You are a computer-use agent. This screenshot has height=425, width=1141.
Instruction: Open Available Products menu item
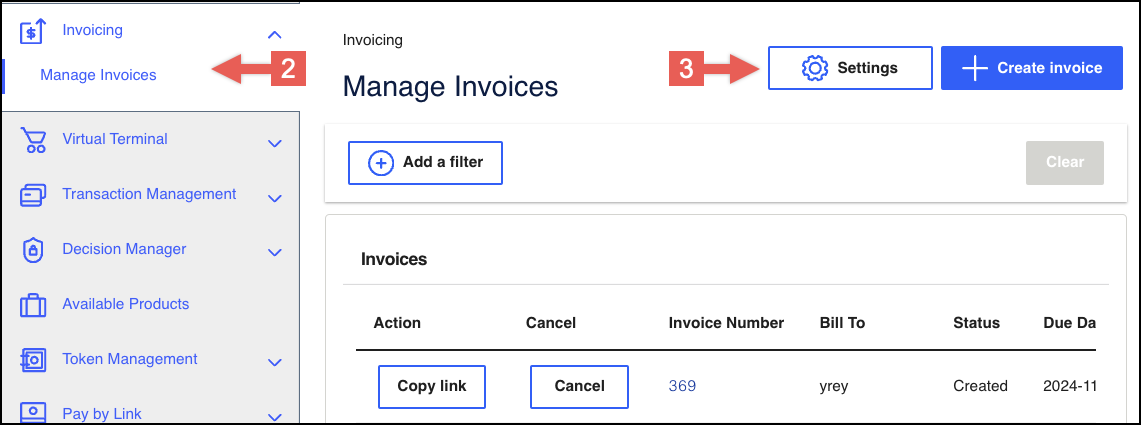125,304
